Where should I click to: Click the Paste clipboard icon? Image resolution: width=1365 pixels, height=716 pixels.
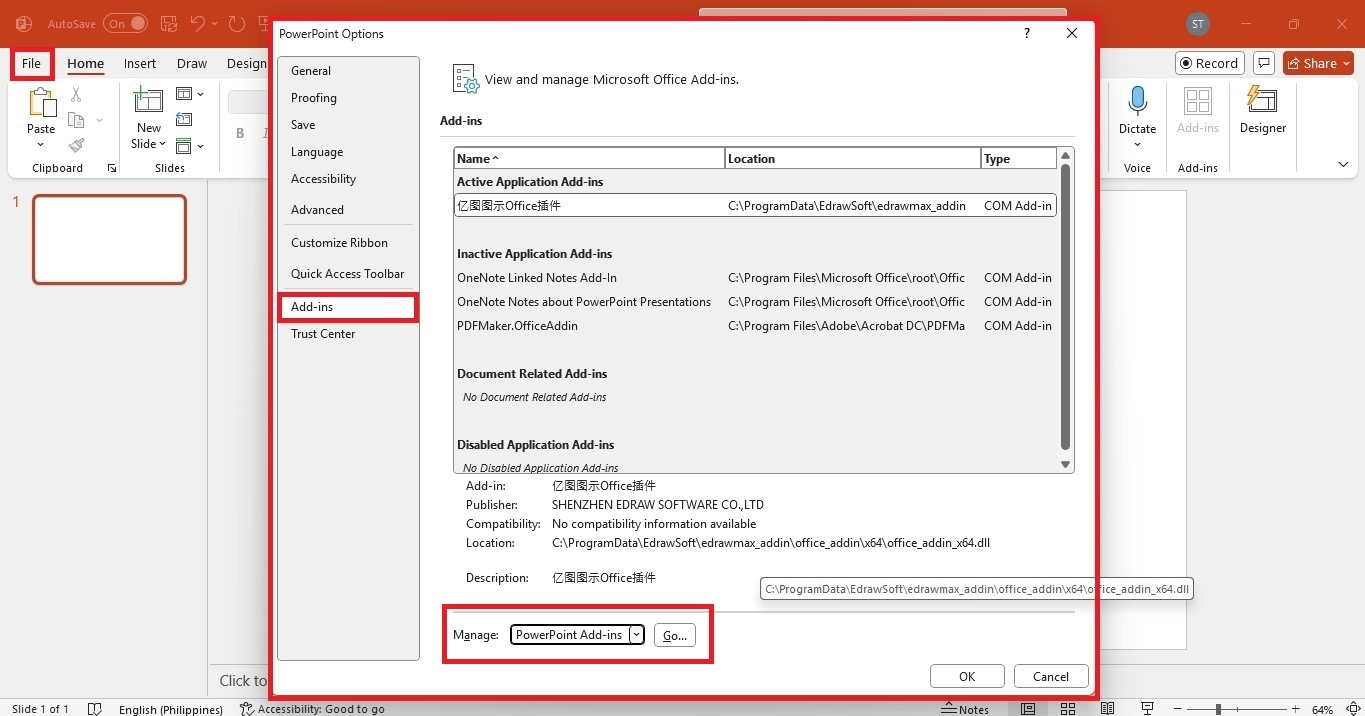[x=41, y=103]
